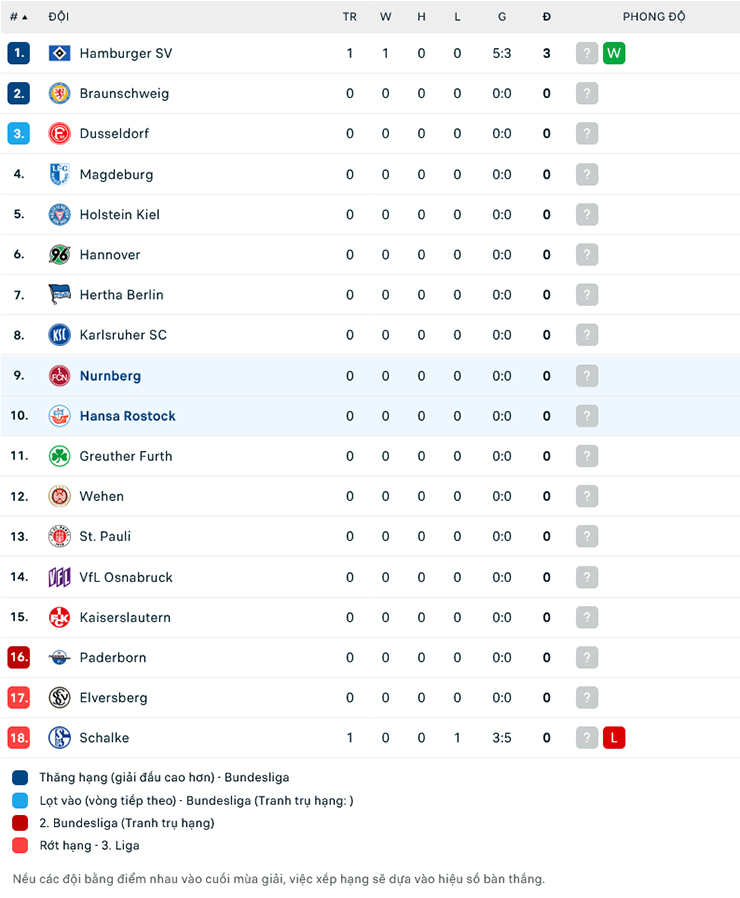This screenshot has width=740, height=898.
Task: Select the Hannover 96 crest
Action: 59,254
